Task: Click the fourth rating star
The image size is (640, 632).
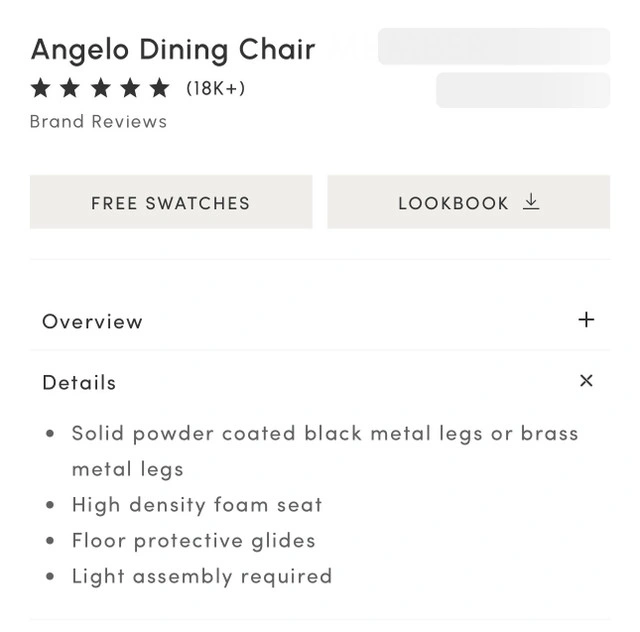Action: (x=130, y=88)
